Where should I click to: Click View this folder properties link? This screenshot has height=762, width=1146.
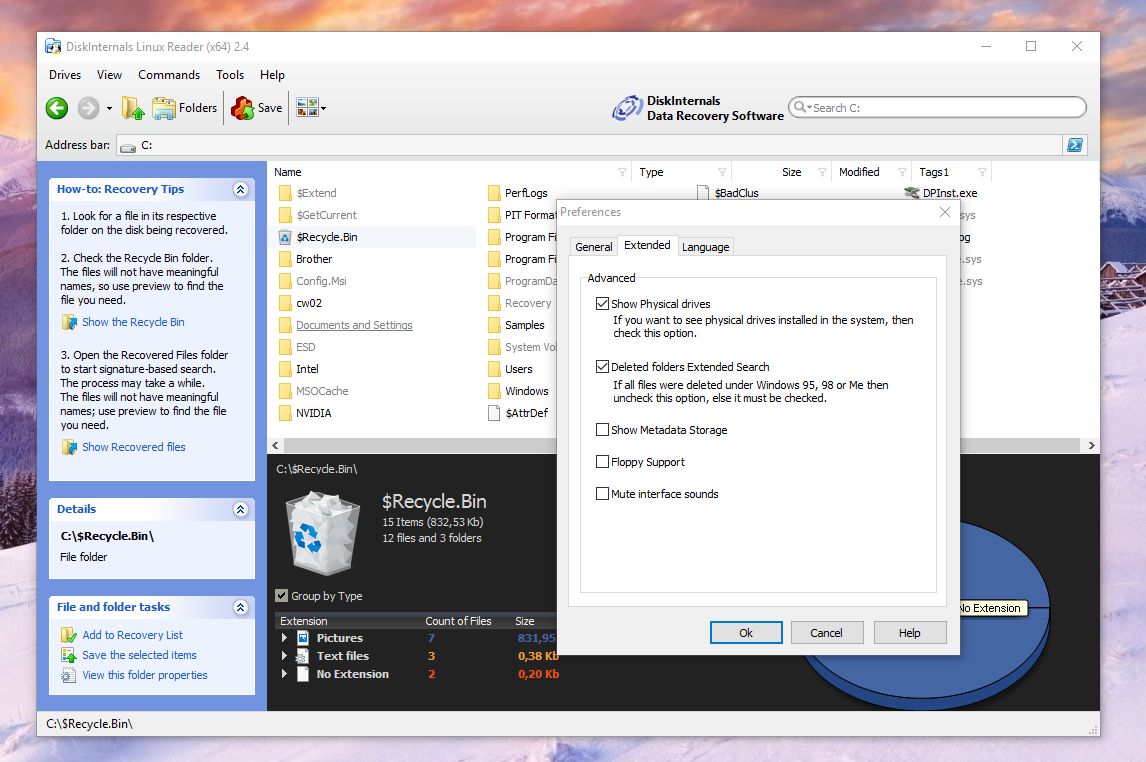click(x=145, y=675)
